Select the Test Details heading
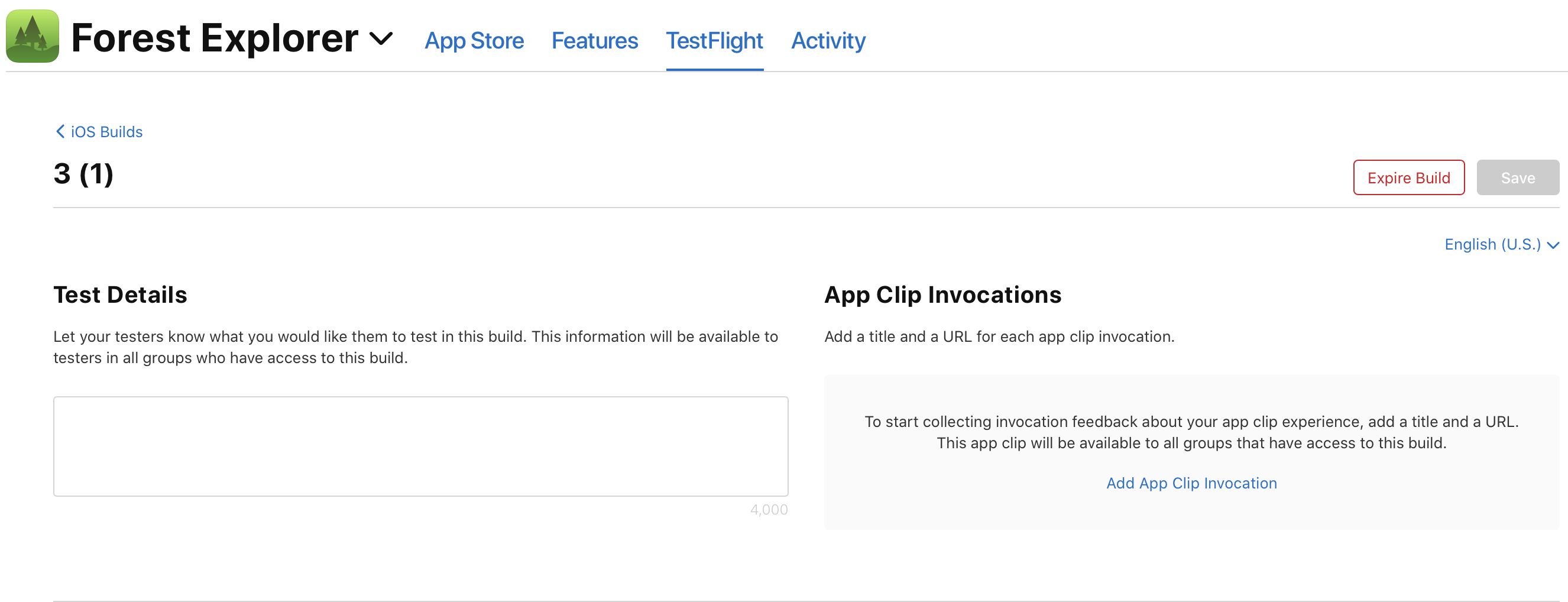This screenshot has width=1568, height=602. point(120,294)
